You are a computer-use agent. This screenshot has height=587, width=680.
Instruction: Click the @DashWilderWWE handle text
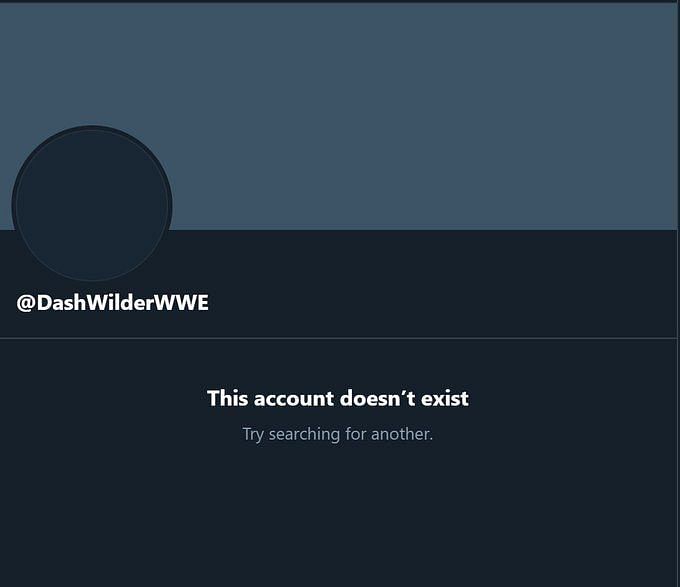tap(113, 303)
